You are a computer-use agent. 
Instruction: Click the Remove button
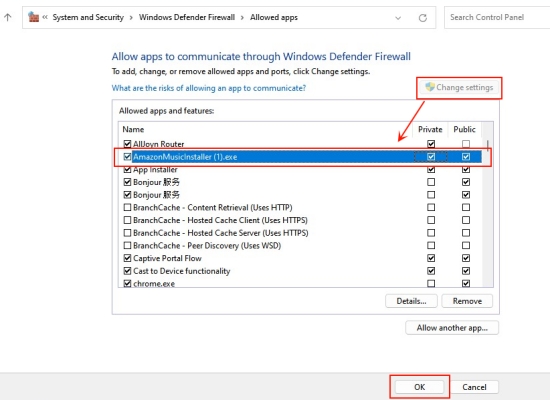pyautogui.click(x=467, y=301)
